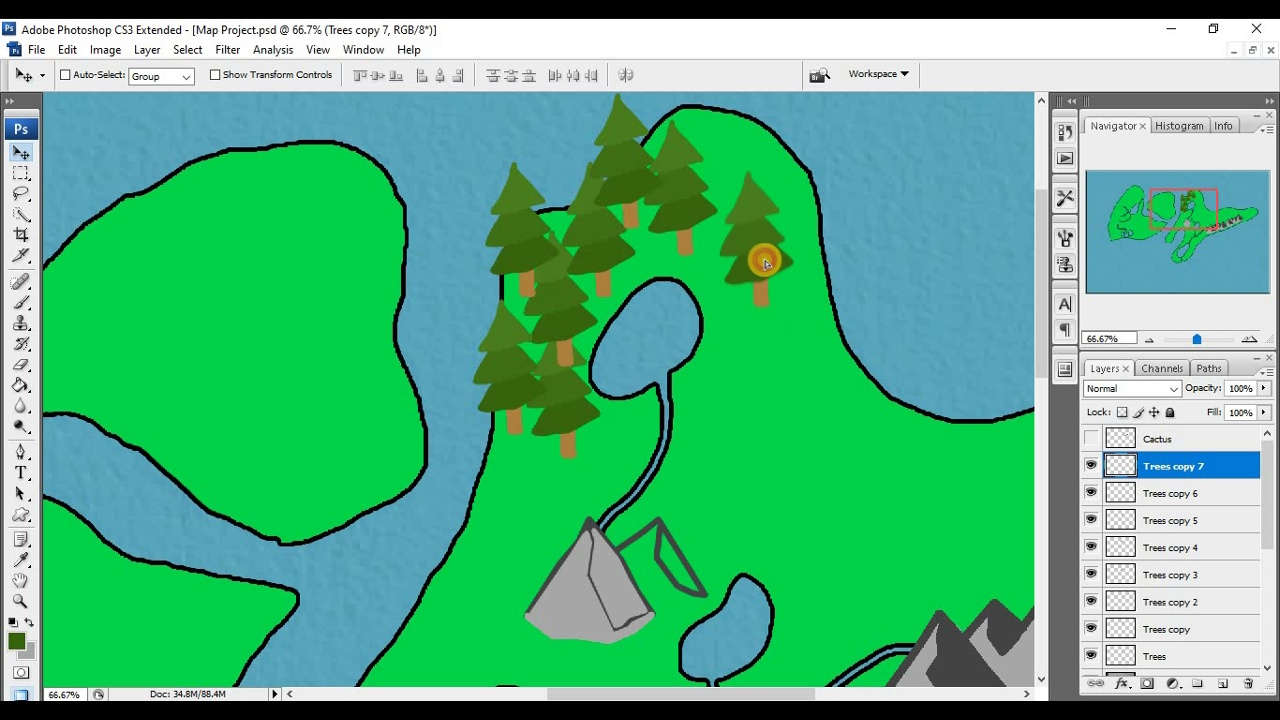
Task: Select the Zoom tool
Action: click(21, 601)
